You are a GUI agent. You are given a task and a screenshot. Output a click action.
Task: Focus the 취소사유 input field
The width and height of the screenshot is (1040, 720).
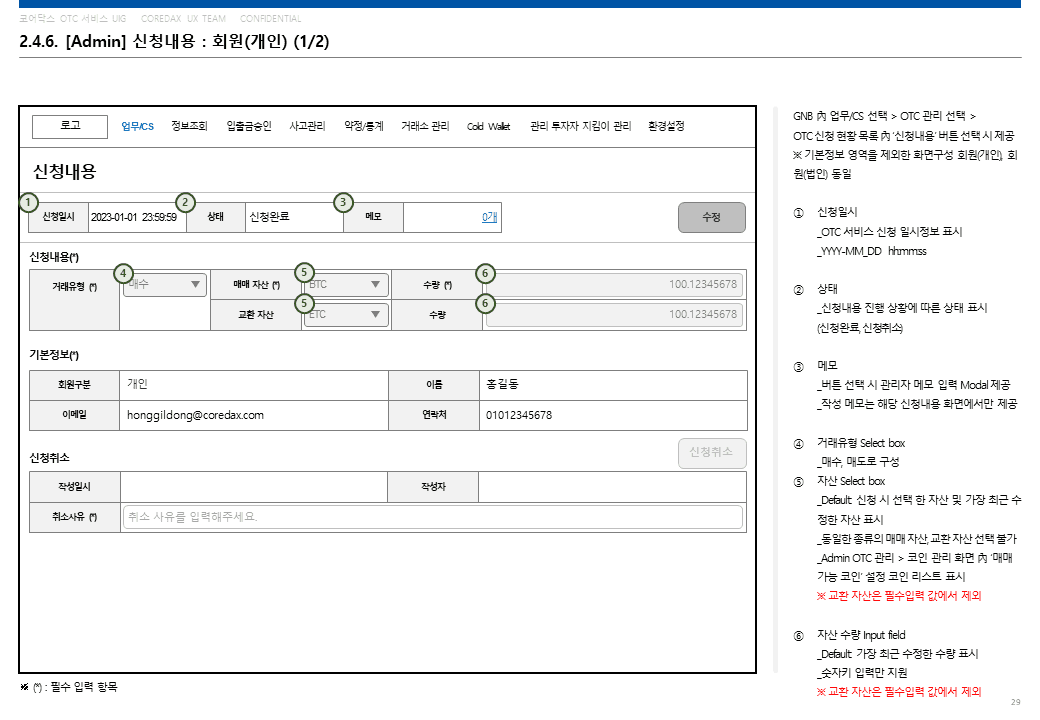click(432, 517)
